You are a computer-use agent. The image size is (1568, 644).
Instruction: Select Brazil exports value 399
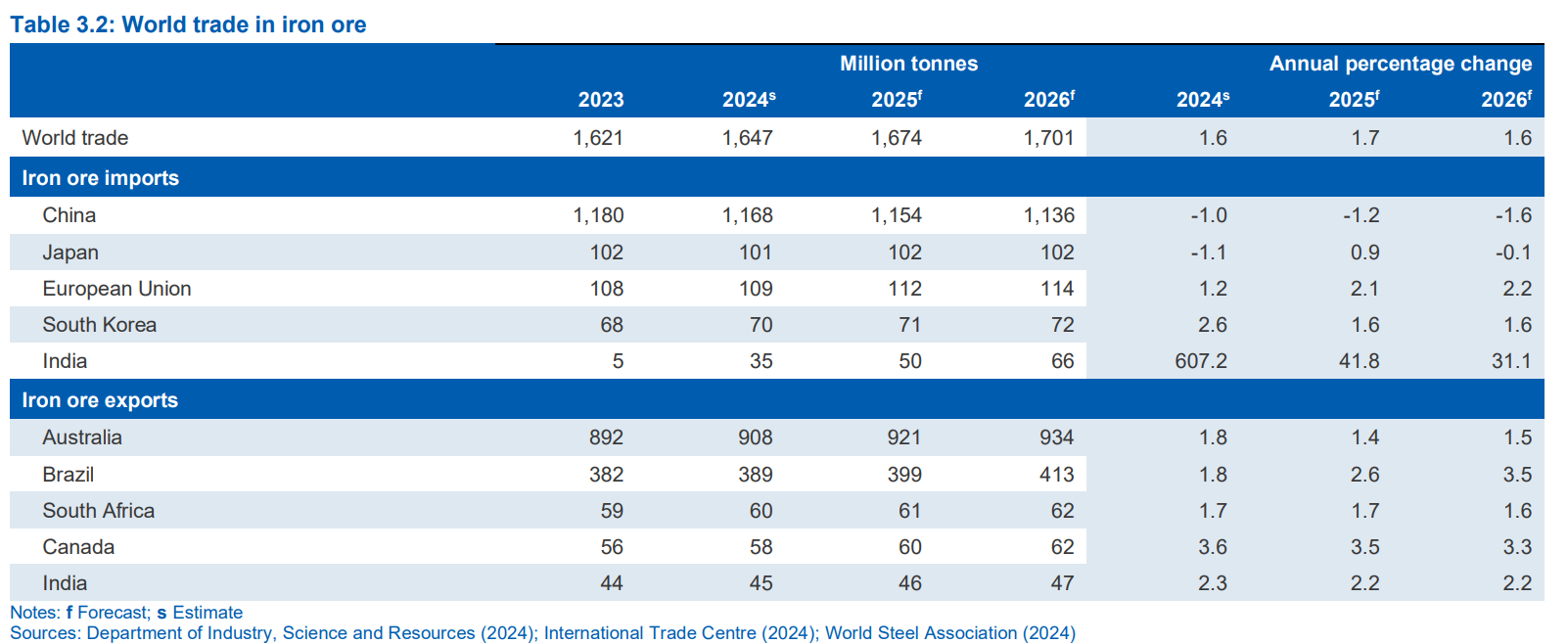[905, 475]
